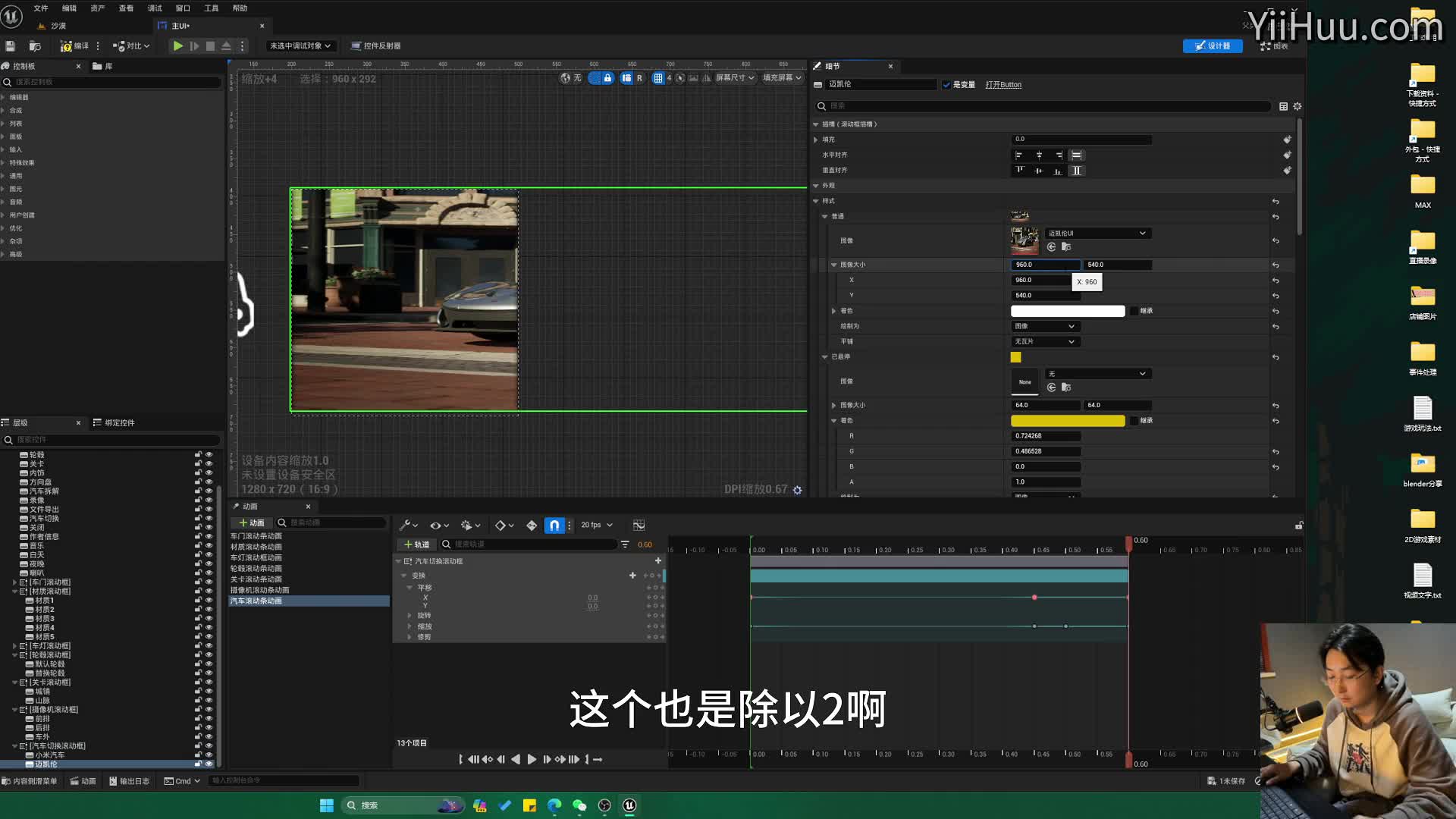
Task: Open playback options icon in sequencer
Action: click(x=470, y=525)
